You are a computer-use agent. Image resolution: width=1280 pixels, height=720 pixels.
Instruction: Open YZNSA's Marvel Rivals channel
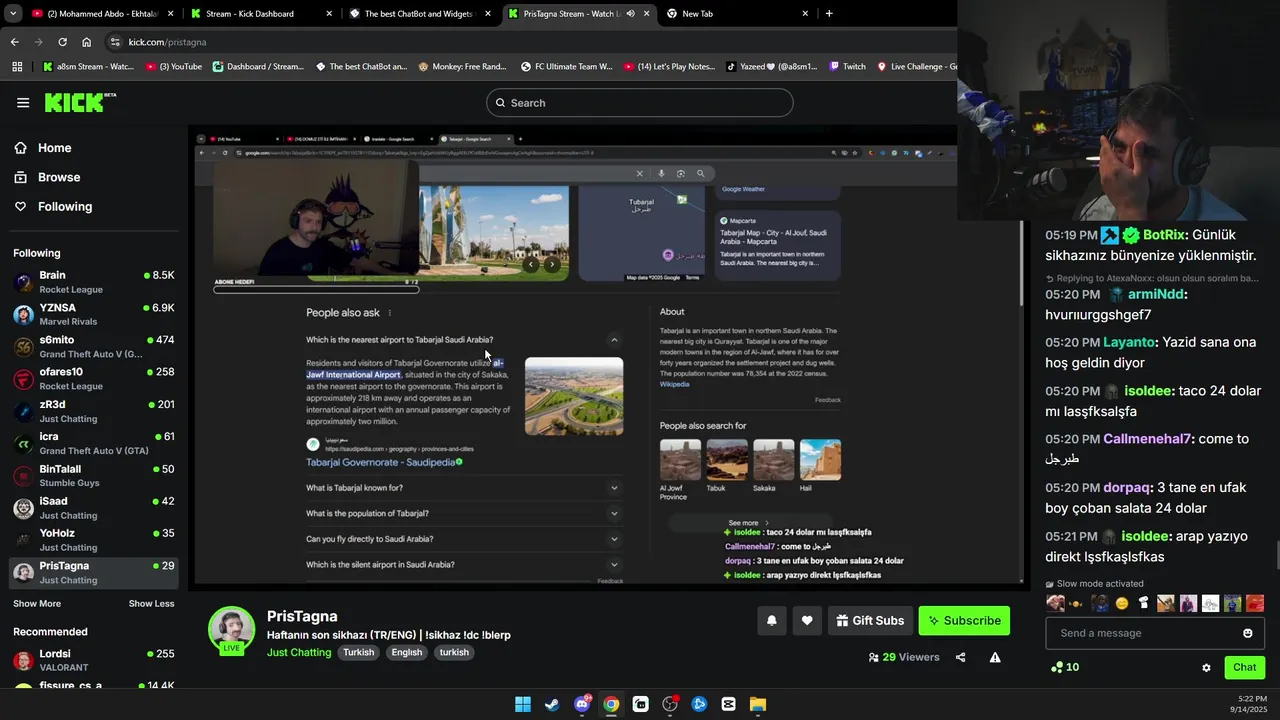click(x=94, y=314)
